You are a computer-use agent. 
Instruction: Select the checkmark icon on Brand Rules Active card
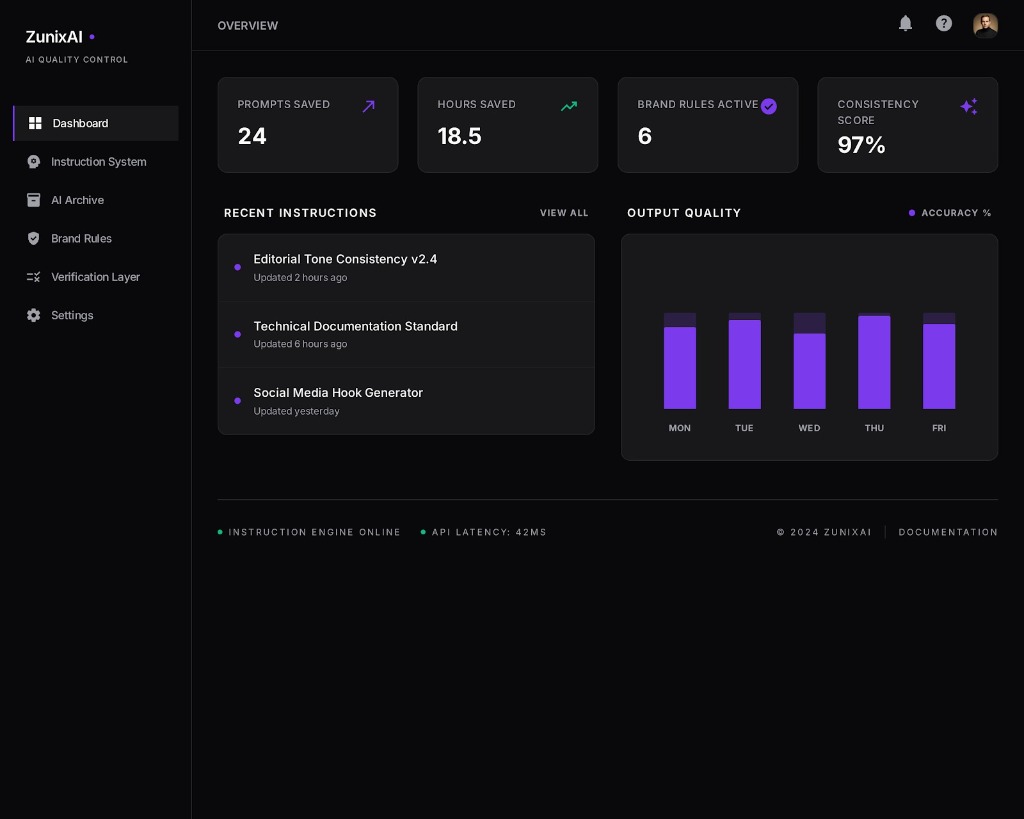click(x=769, y=106)
